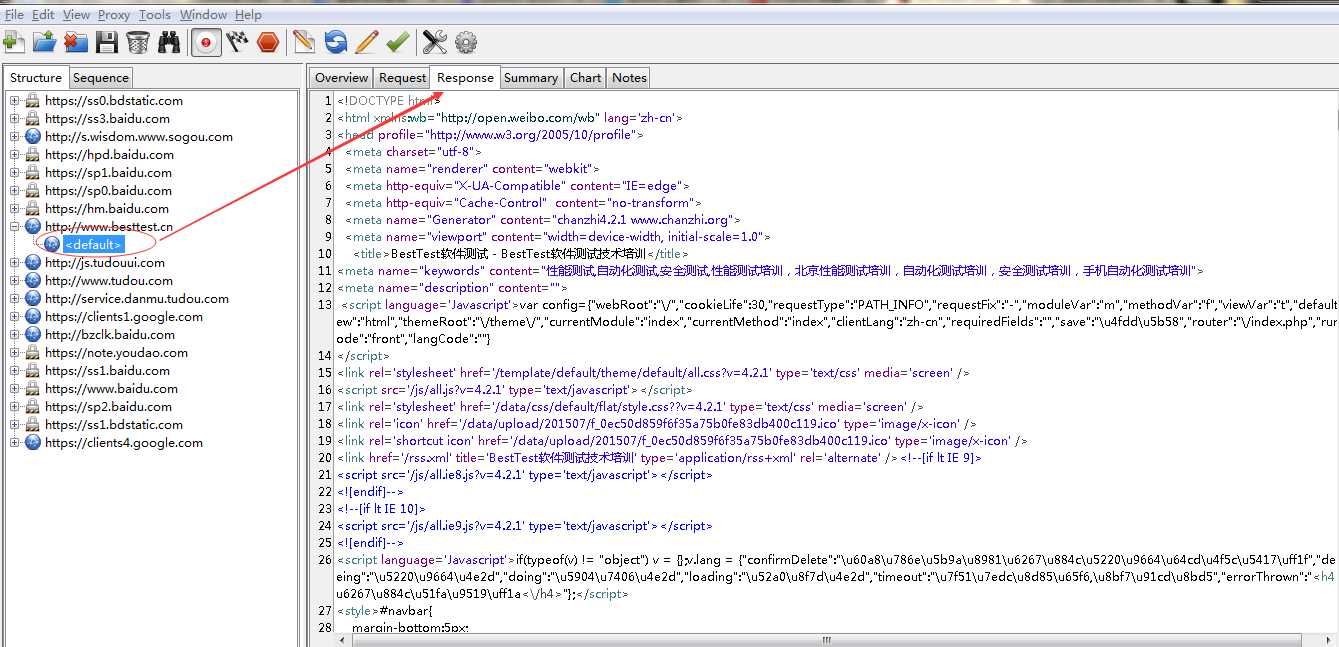Open the Tools menu
Screen dimensions: 1339x647
(155, 15)
